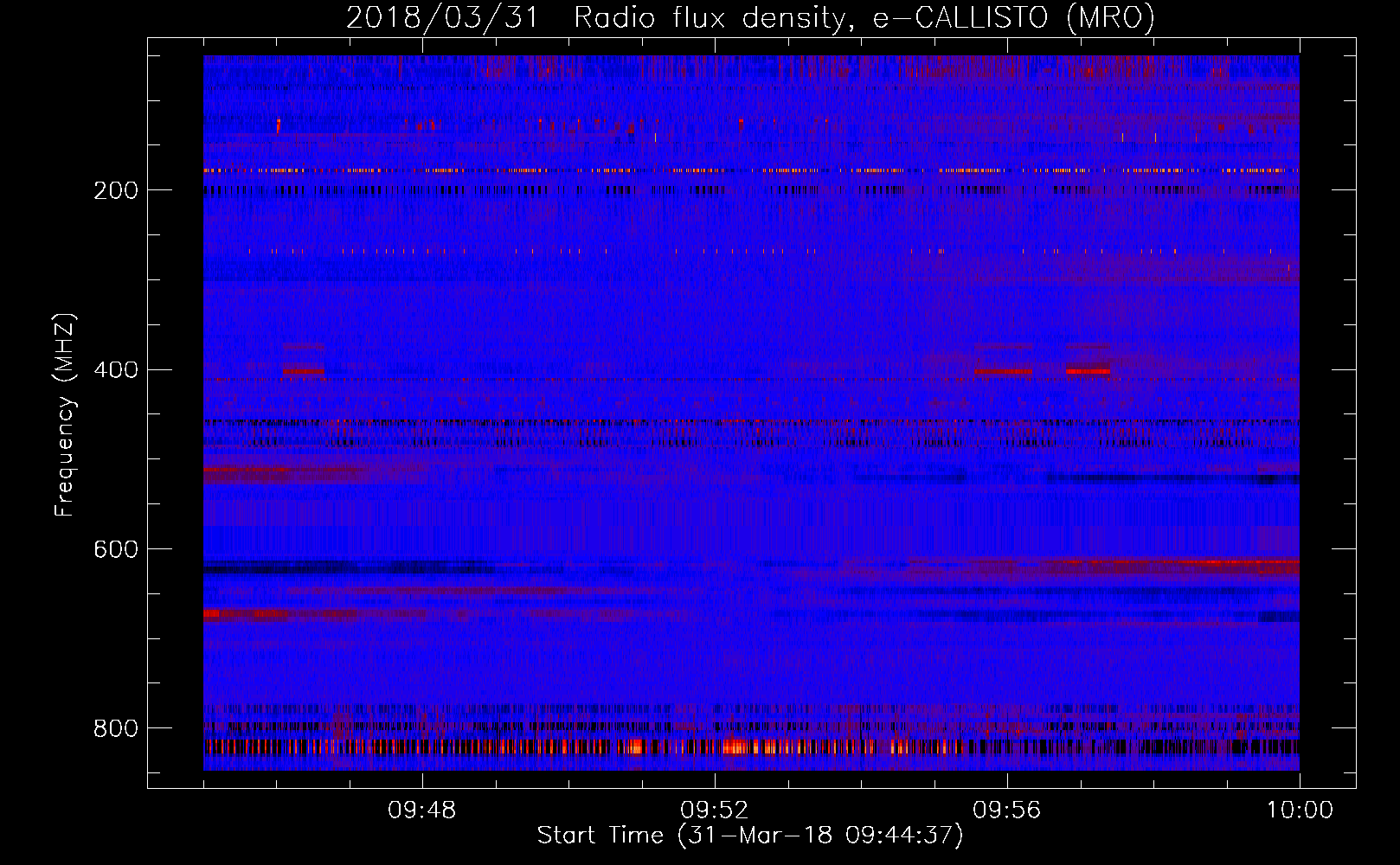Click the 09:52 time tick label
Screen dimensions: 1400x865
pos(715,811)
